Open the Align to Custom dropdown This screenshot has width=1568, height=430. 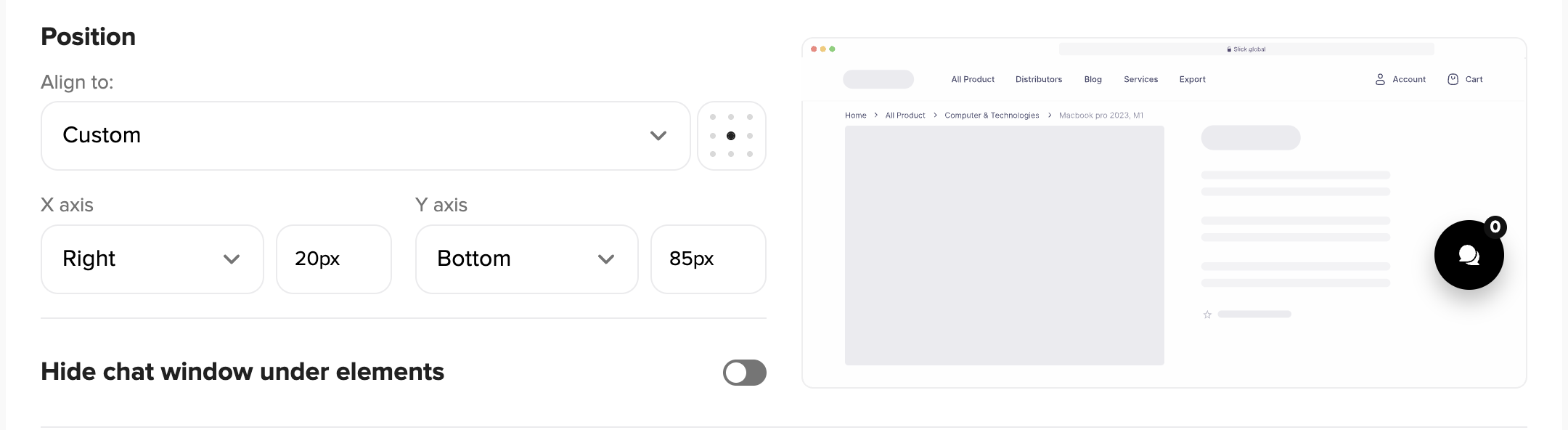tap(365, 136)
